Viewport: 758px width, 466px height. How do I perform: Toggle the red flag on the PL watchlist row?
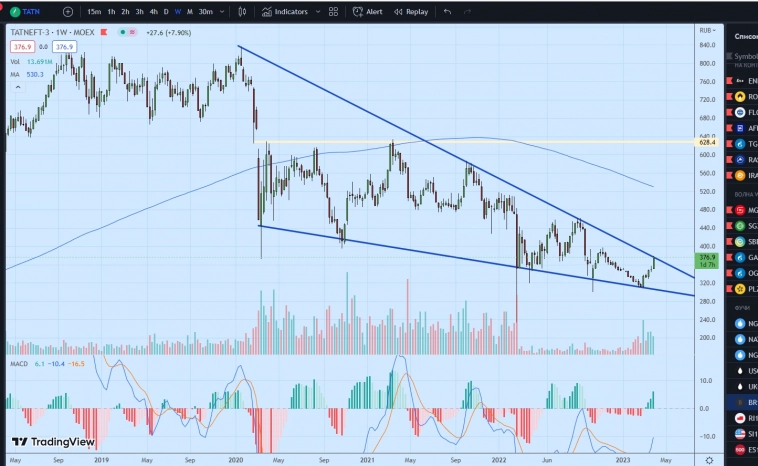729,289
